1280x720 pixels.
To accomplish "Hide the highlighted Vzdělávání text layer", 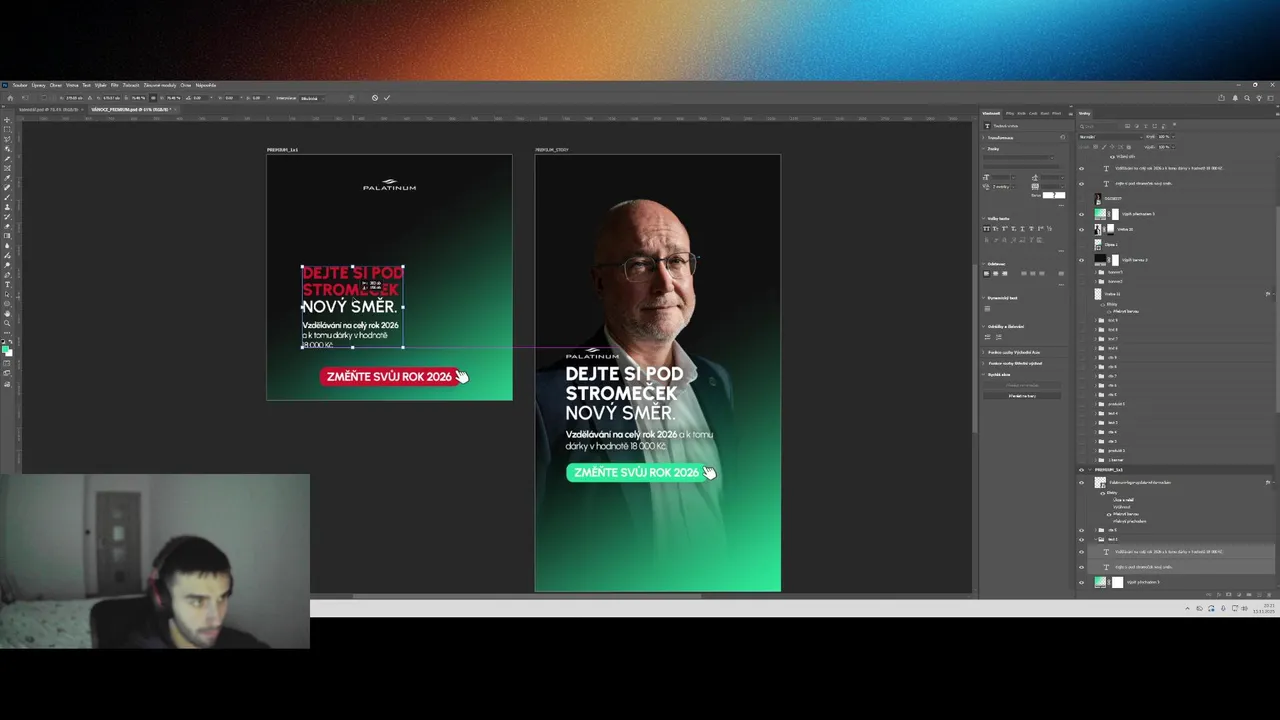I will pyautogui.click(x=1081, y=552).
